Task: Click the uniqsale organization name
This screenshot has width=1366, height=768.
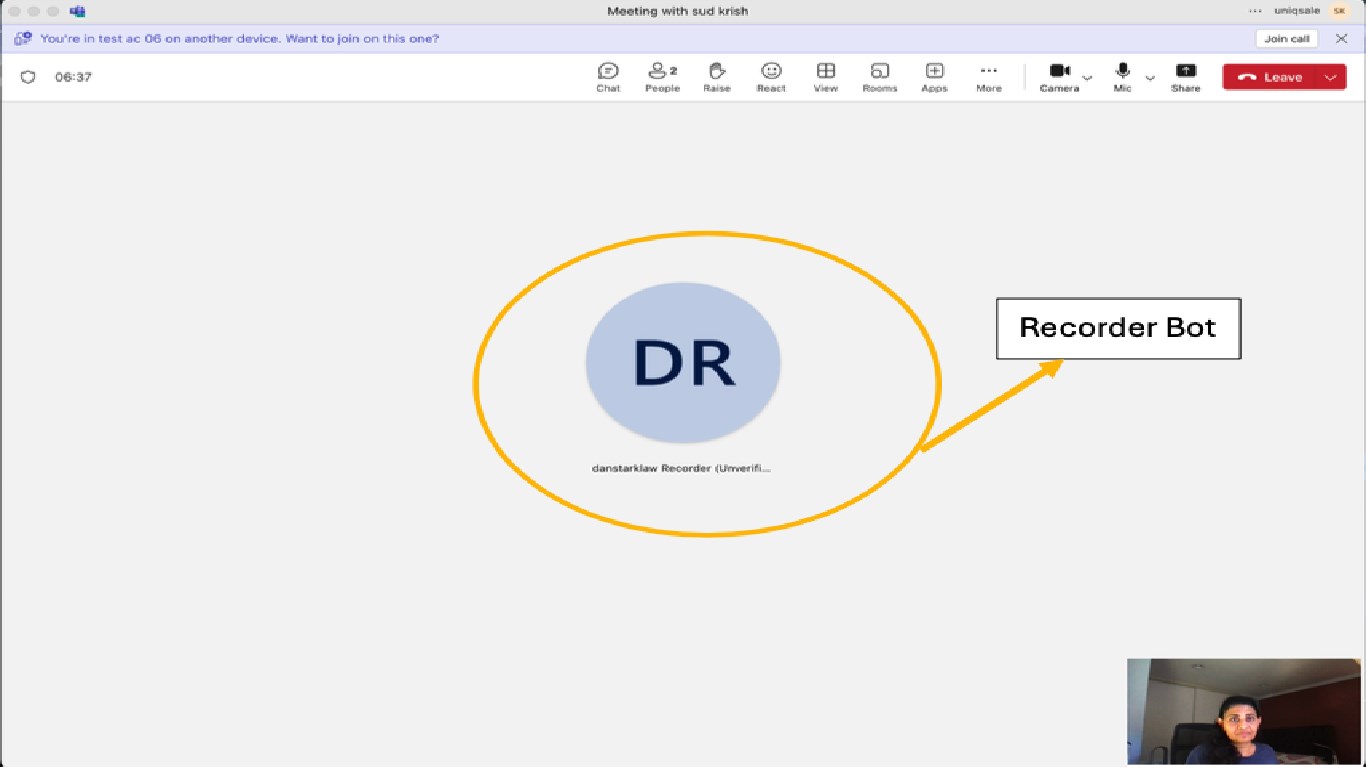Action: pos(1297,11)
